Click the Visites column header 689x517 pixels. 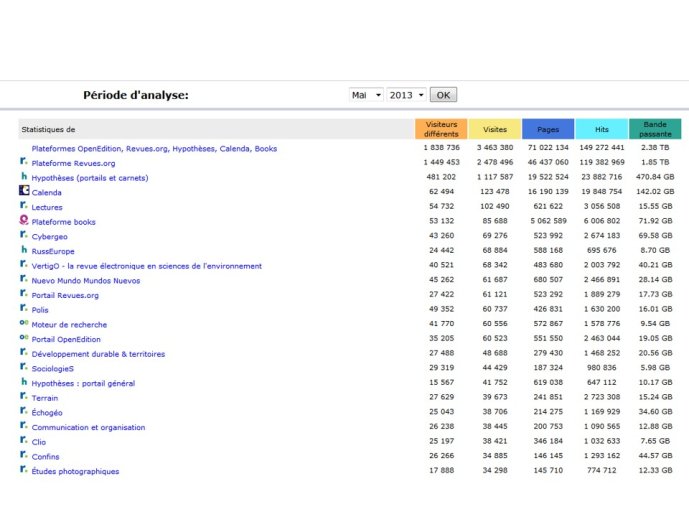[x=495, y=129]
